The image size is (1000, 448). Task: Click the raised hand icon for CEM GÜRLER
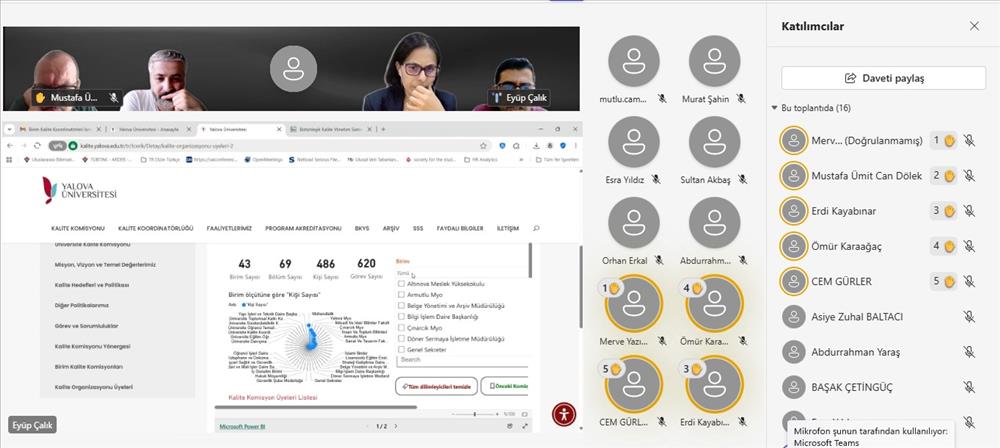point(950,281)
